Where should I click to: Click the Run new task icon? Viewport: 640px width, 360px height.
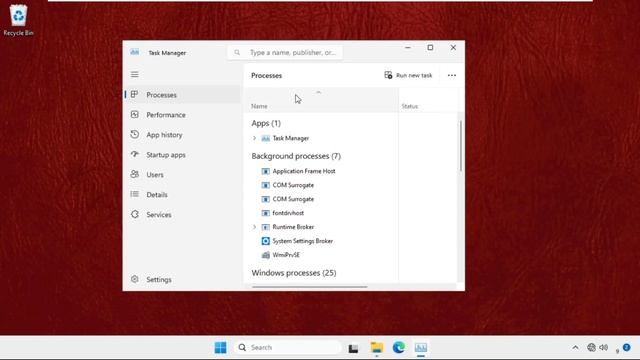[388, 75]
